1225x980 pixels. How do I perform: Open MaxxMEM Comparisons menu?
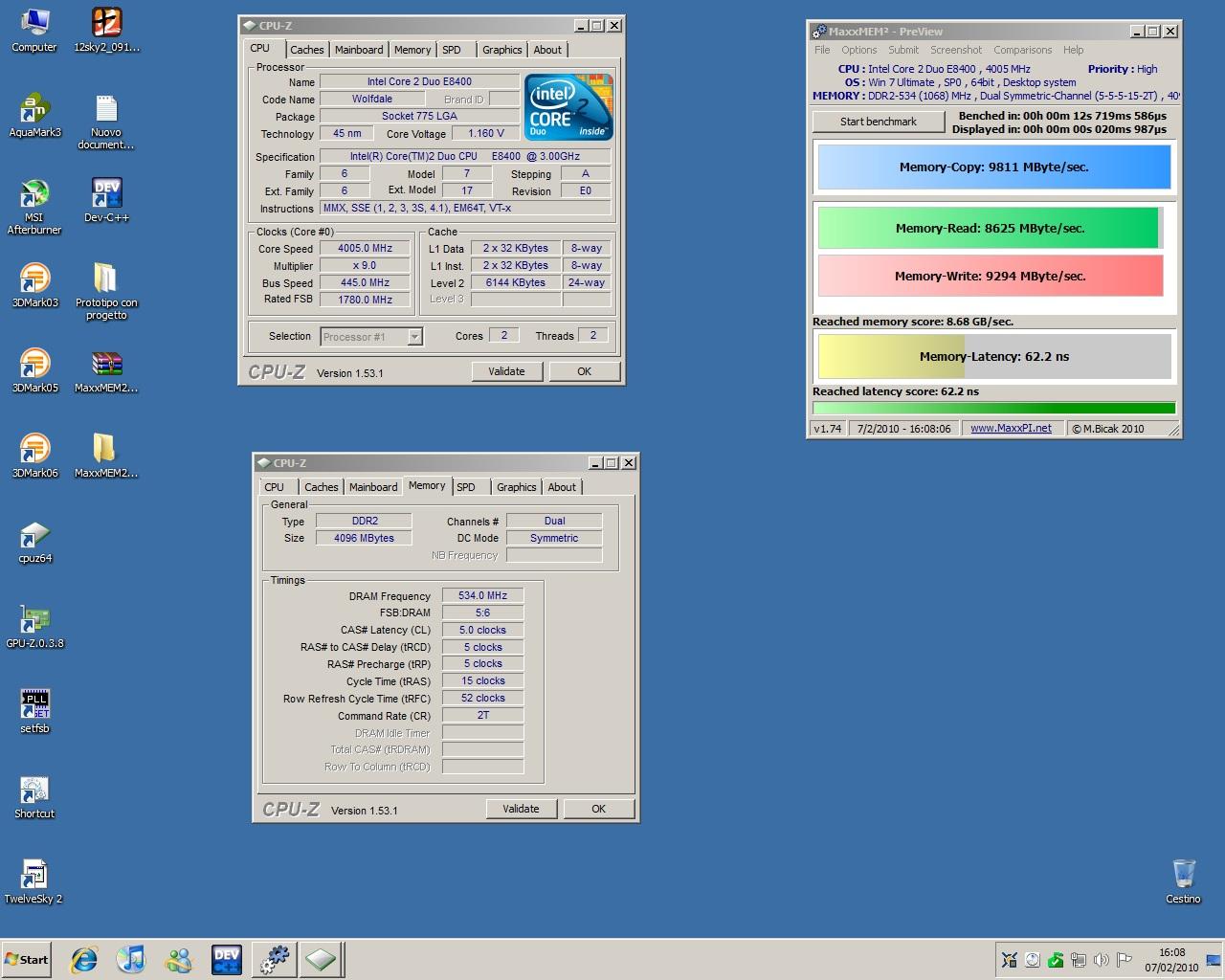(x=1022, y=50)
